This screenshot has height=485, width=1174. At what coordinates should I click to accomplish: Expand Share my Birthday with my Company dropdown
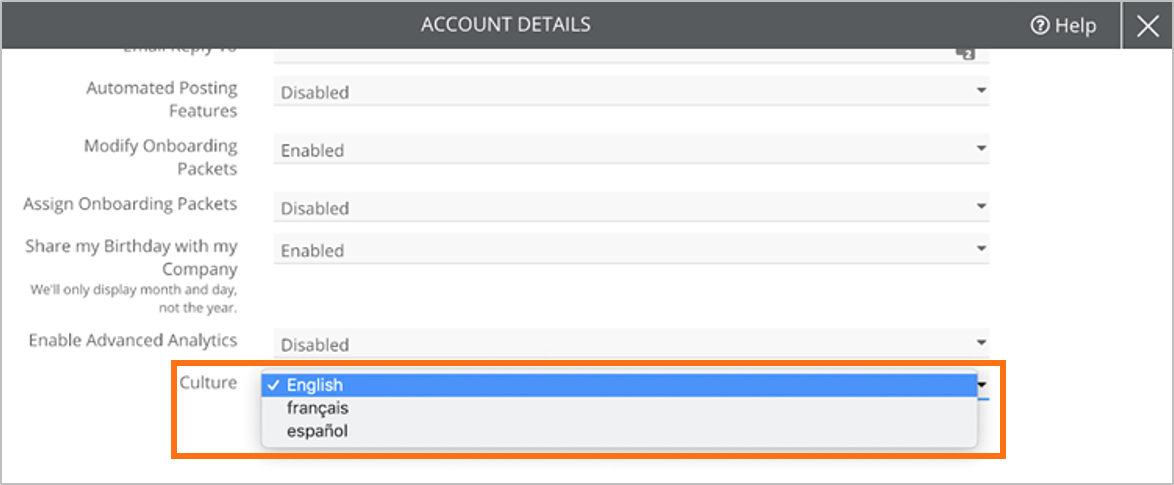pos(631,250)
